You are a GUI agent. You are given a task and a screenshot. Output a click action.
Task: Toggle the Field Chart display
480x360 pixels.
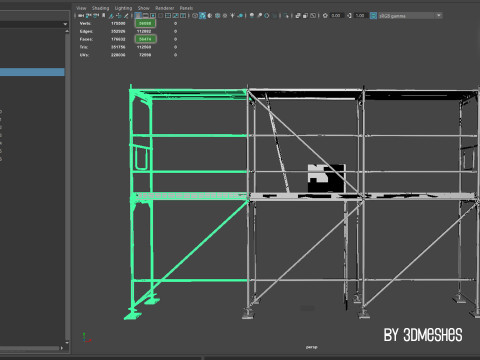click(168, 16)
